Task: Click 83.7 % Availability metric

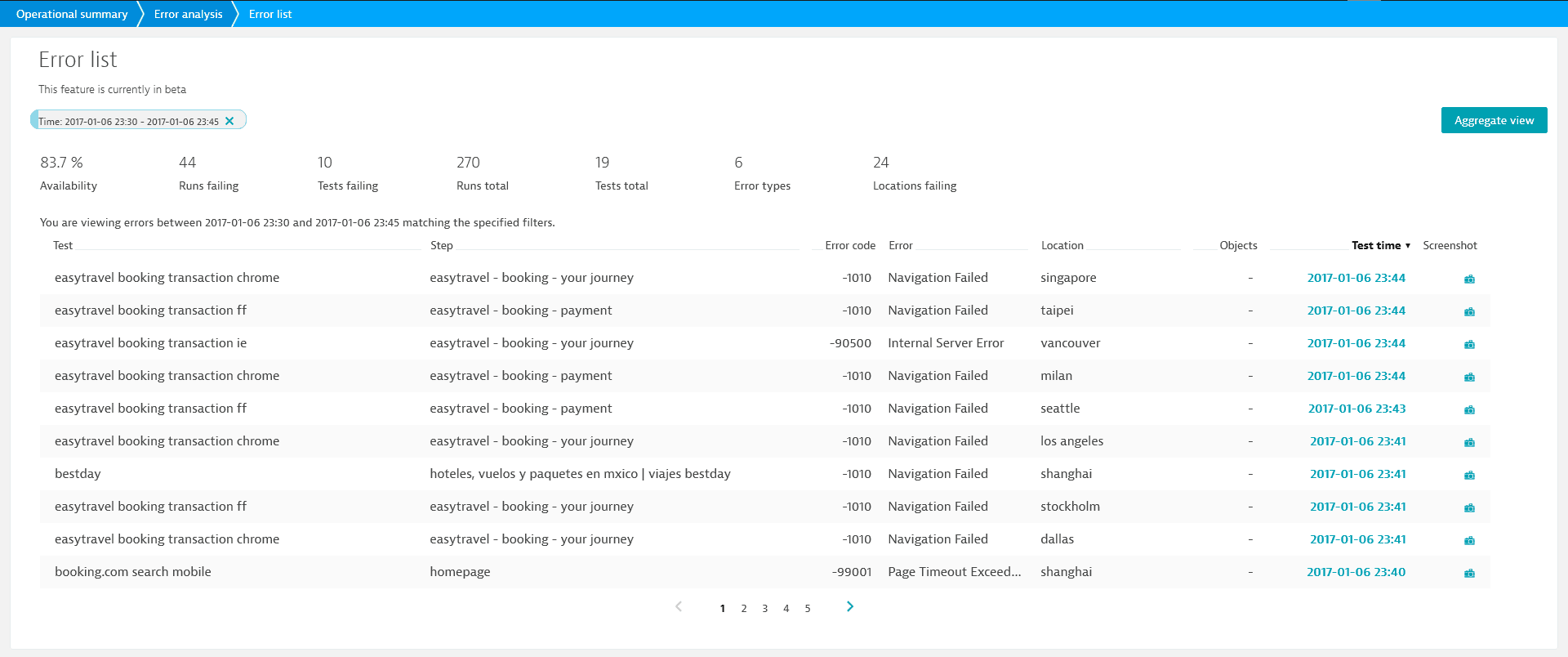Action: click(69, 173)
